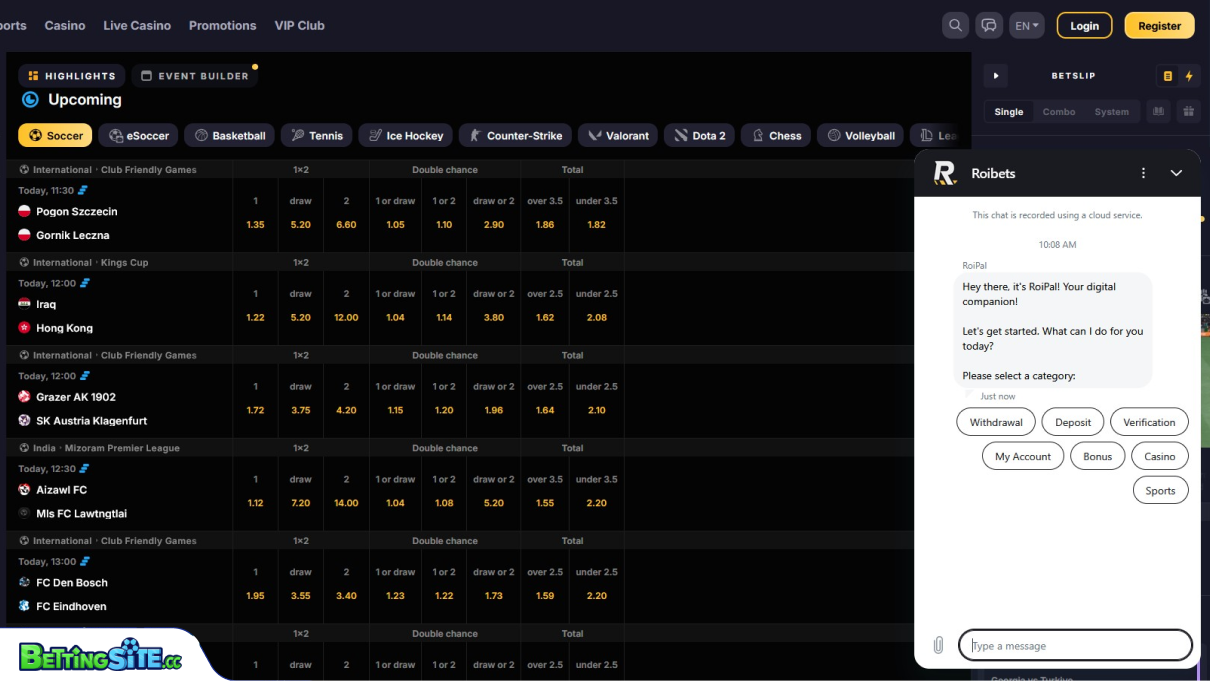Image resolution: width=1210 pixels, height=681 pixels.
Task: Click the Register button
Action: point(1159,26)
